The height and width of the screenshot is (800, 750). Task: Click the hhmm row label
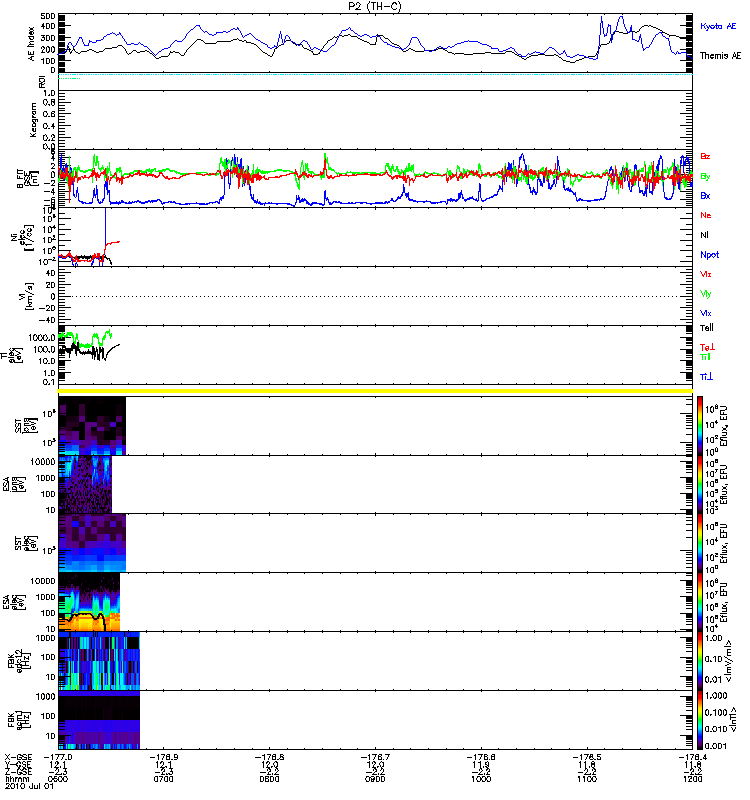coord(15,779)
